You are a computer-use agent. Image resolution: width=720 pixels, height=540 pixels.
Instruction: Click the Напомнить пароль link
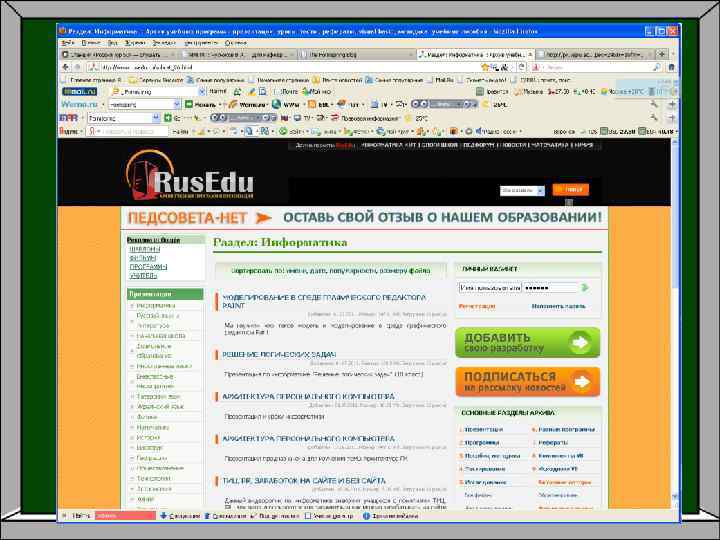tap(558, 306)
